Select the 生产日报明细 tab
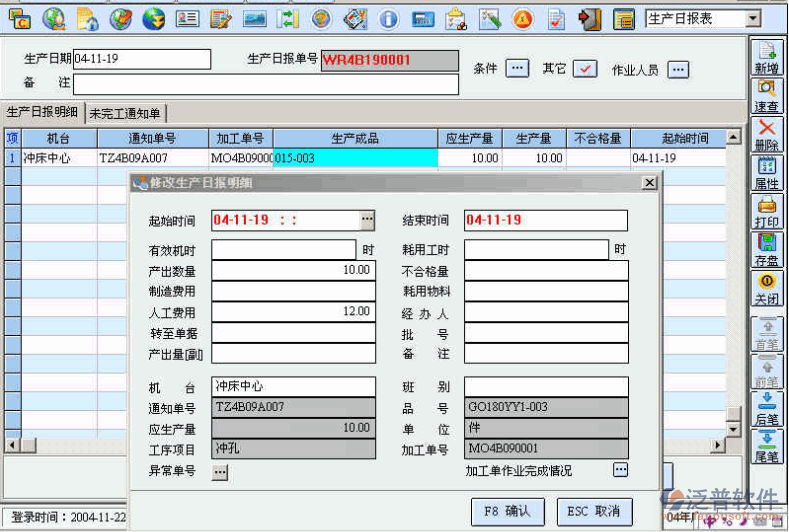789x532 pixels. click(43, 112)
